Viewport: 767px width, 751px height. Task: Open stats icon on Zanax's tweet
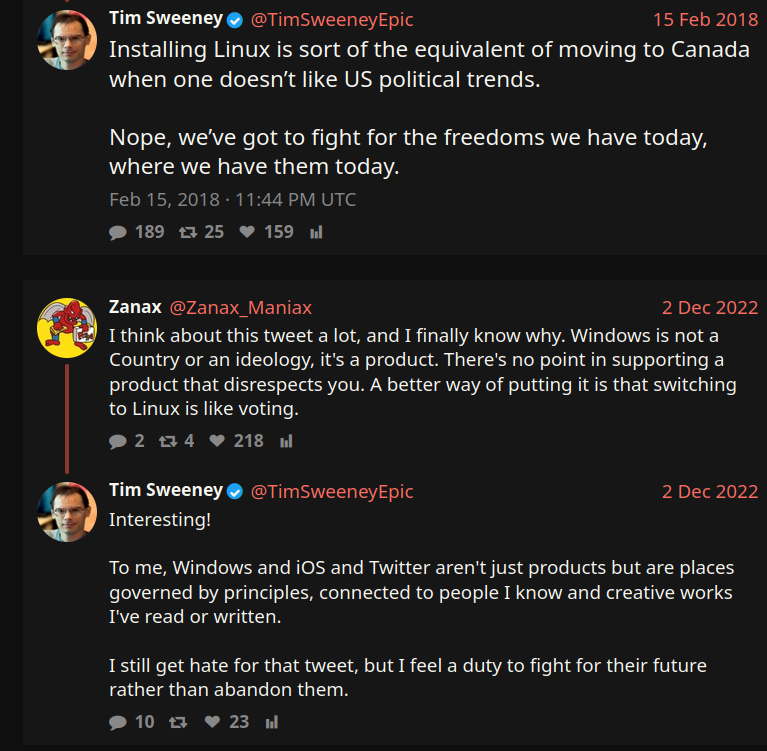click(x=286, y=441)
